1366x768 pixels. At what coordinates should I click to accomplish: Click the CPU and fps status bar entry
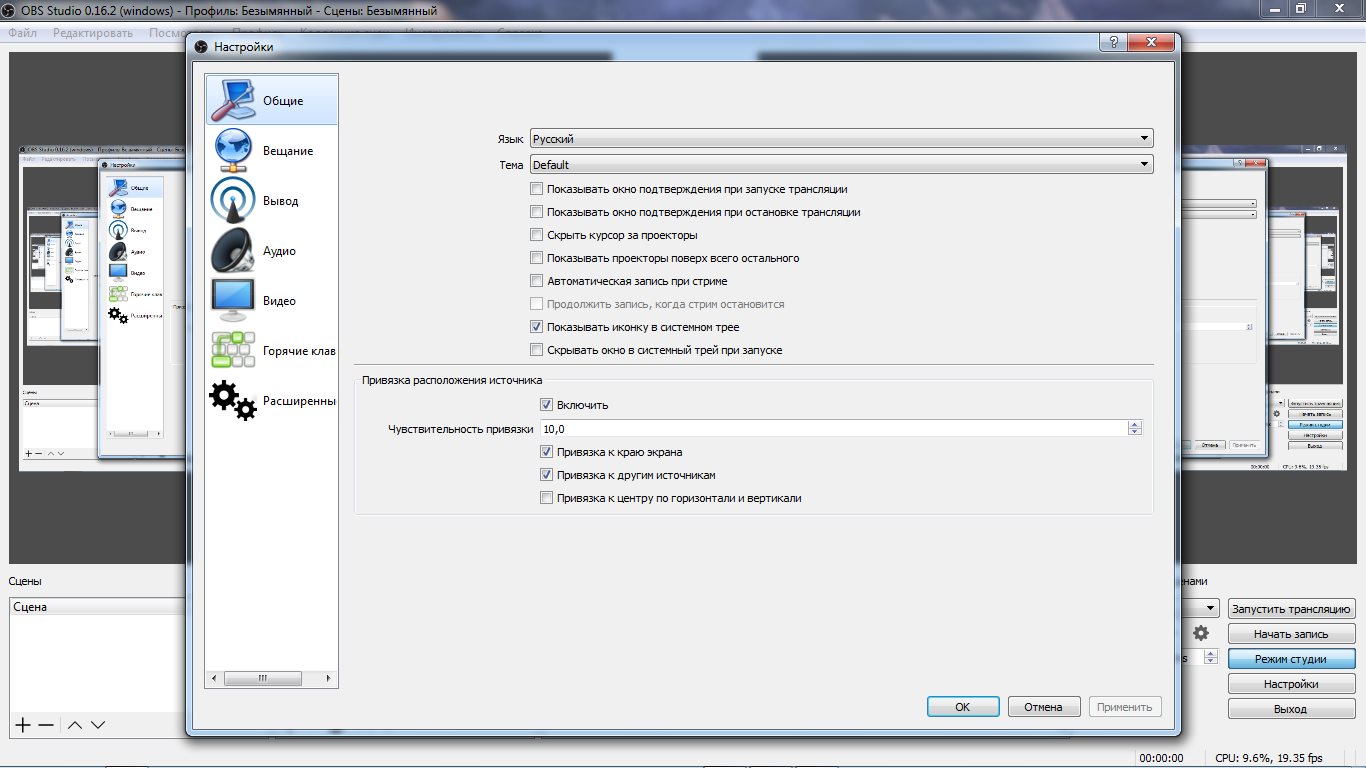point(1269,758)
